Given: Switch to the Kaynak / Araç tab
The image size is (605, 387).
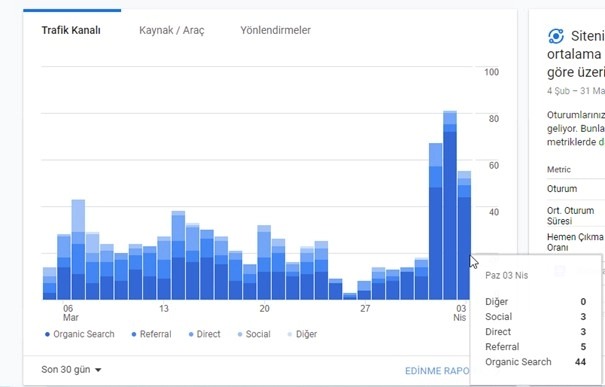Looking at the screenshot, I should click(x=172, y=30).
